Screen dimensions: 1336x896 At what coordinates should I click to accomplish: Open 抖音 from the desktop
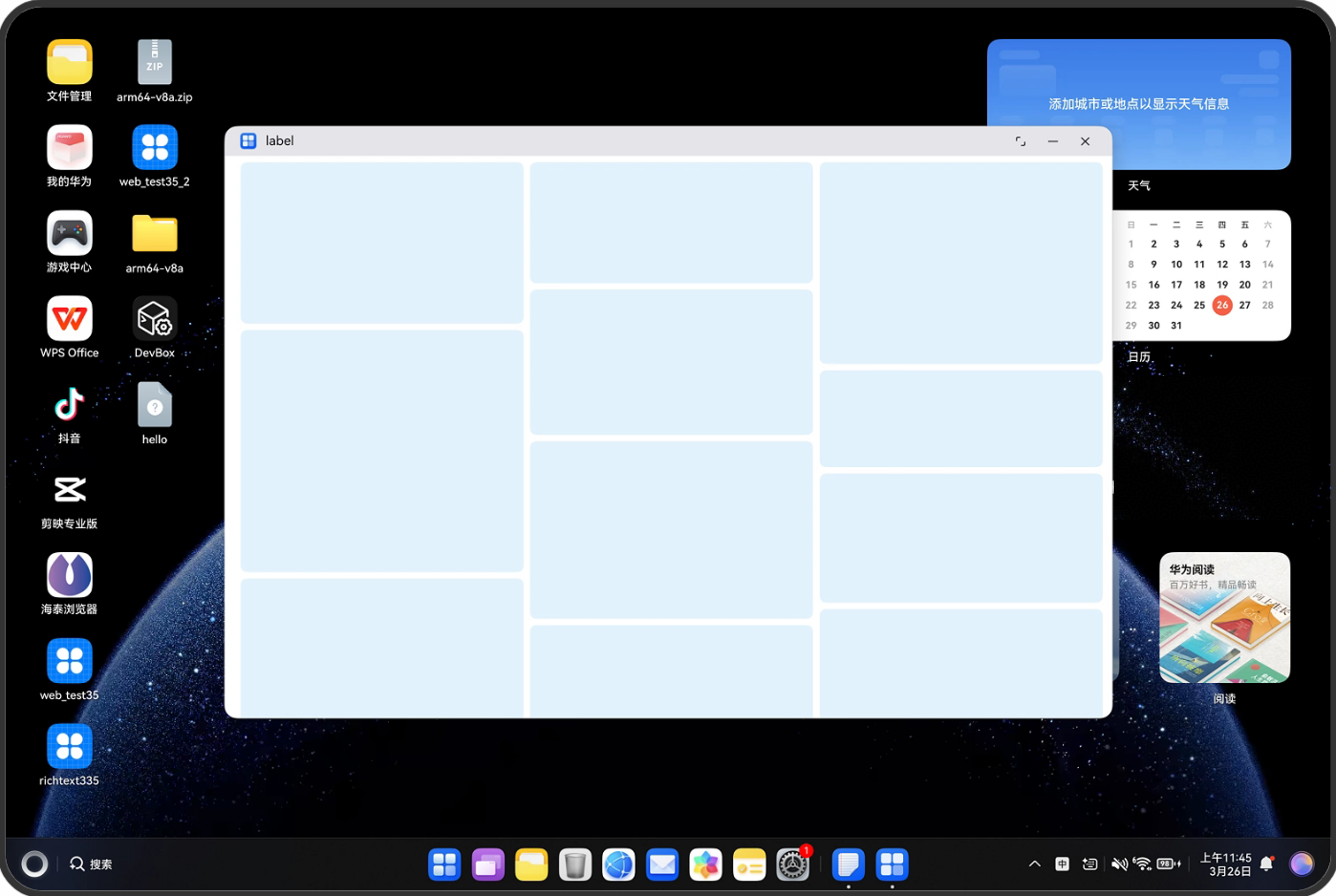point(69,404)
